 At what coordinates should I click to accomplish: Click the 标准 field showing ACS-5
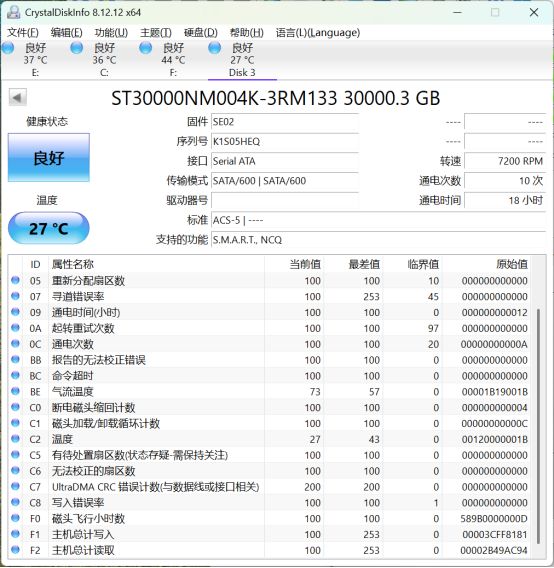click(378, 220)
